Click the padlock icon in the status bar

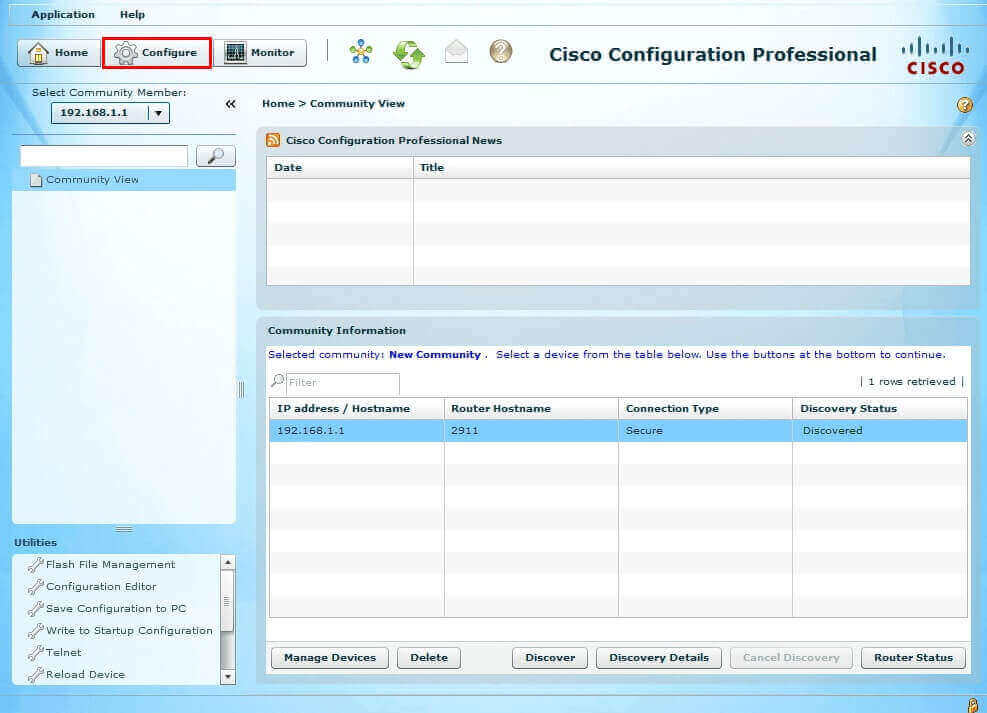[x=973, y=705]
